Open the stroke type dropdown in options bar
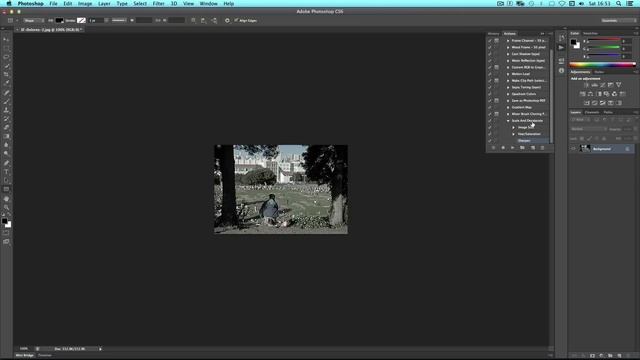This screenshot has width=640, height=360. tap(119, 20)
